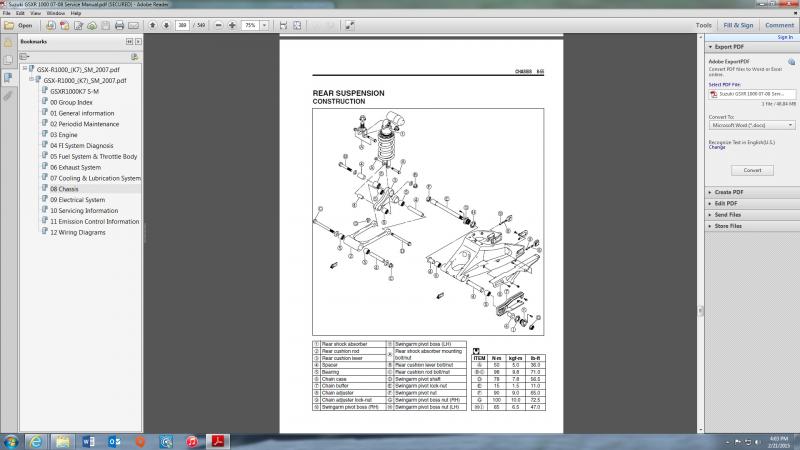
Task: Click the Adobe ExportPDF cloud icon
Action: [x=791, y=62]
